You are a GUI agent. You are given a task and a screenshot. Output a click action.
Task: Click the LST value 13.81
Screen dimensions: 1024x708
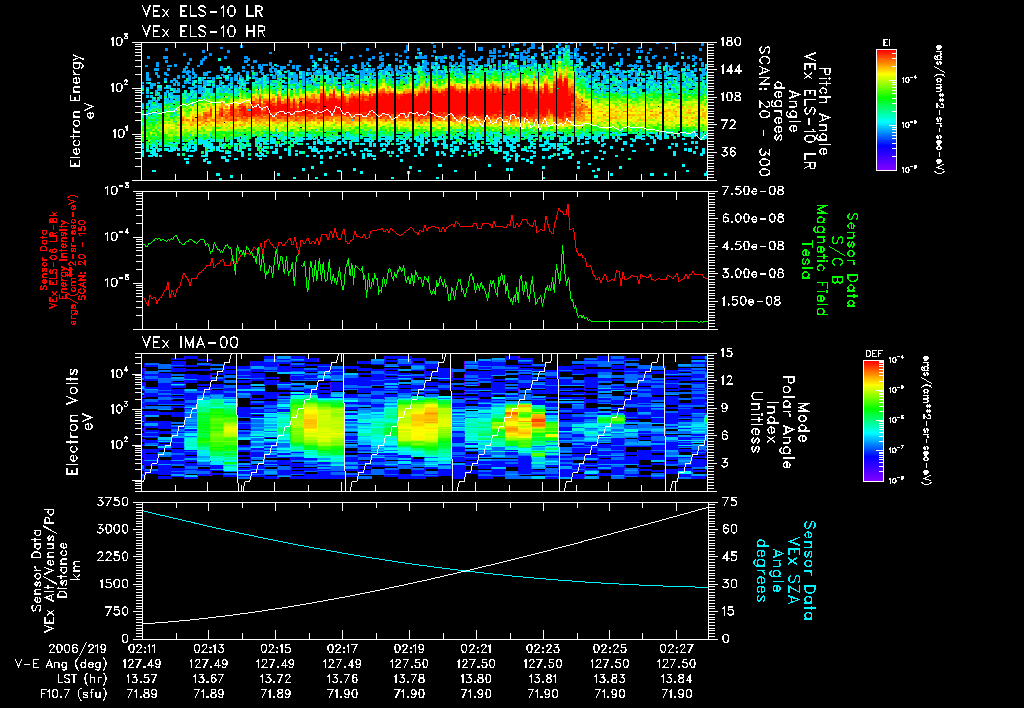click(x=543, y=679)
